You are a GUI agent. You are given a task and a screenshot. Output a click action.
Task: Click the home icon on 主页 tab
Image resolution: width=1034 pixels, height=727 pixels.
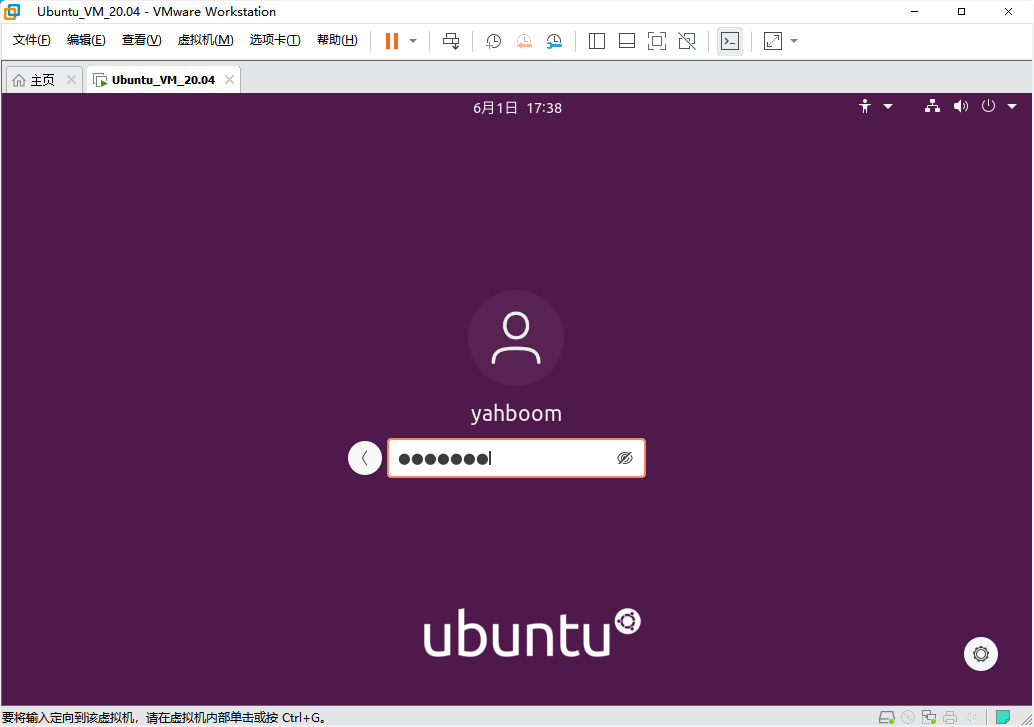coord(19,80)
